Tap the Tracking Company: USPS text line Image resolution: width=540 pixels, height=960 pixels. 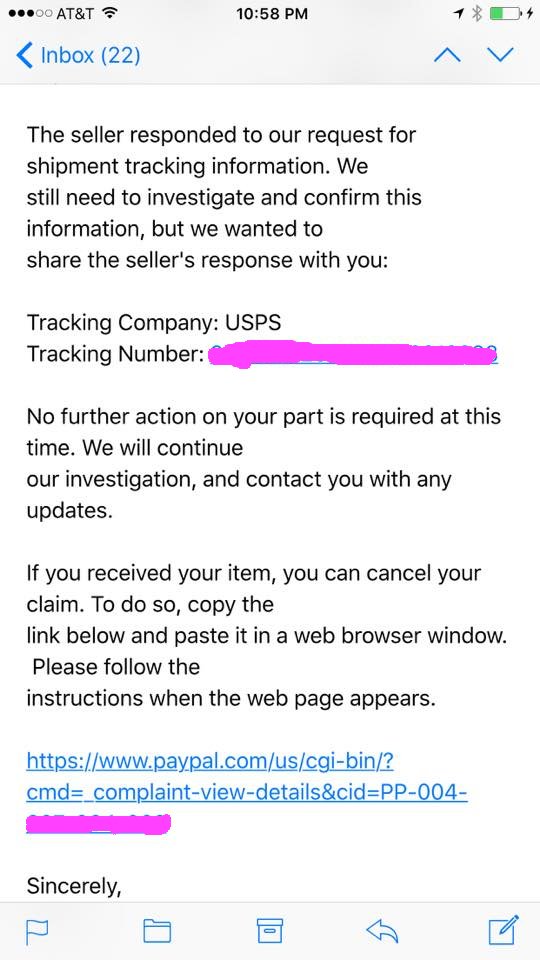pyautogui.click(x=154, y=322)
